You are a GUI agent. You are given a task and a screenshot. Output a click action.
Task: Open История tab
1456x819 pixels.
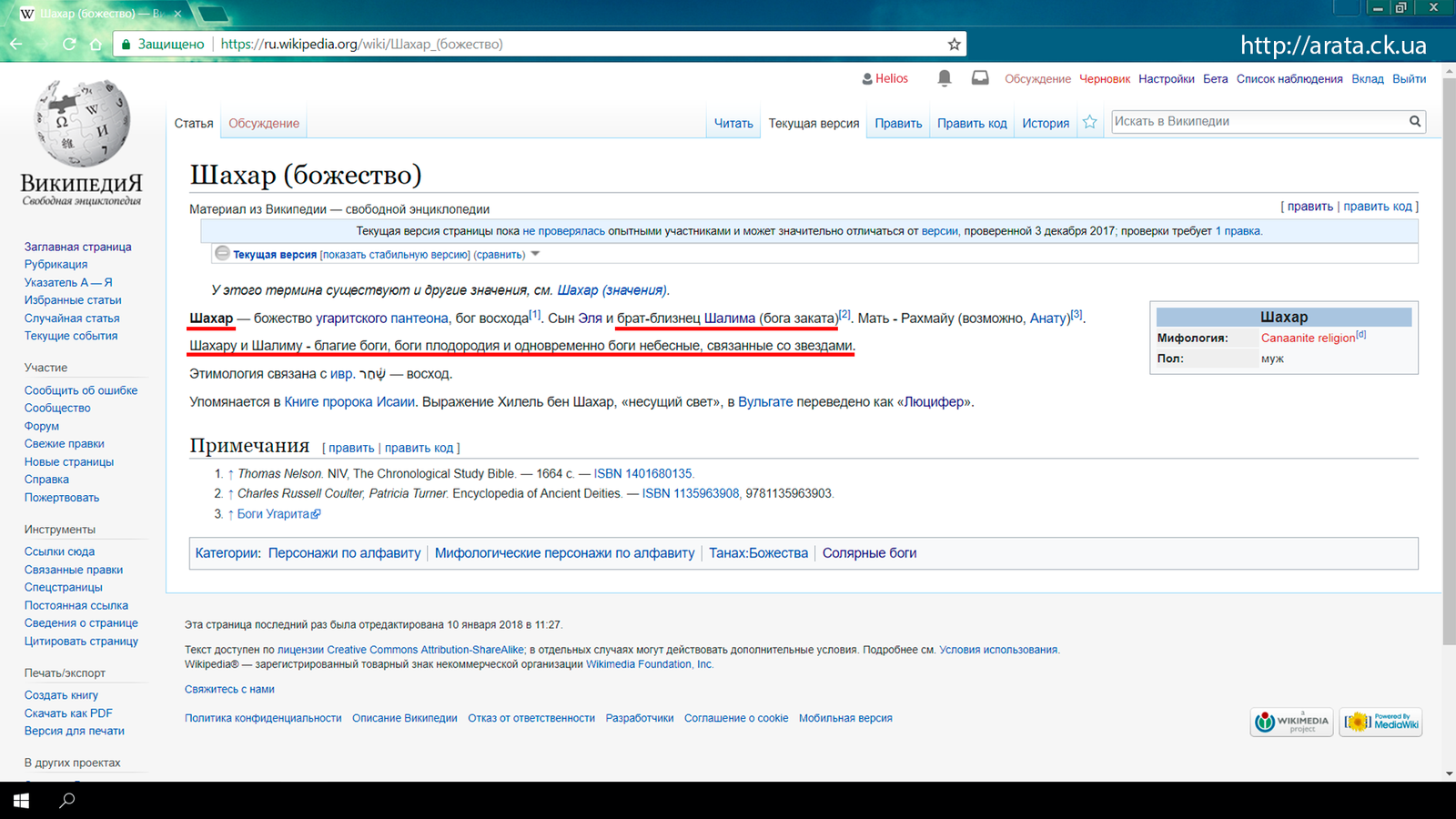pyautogui.click(x=1046, y=124)
